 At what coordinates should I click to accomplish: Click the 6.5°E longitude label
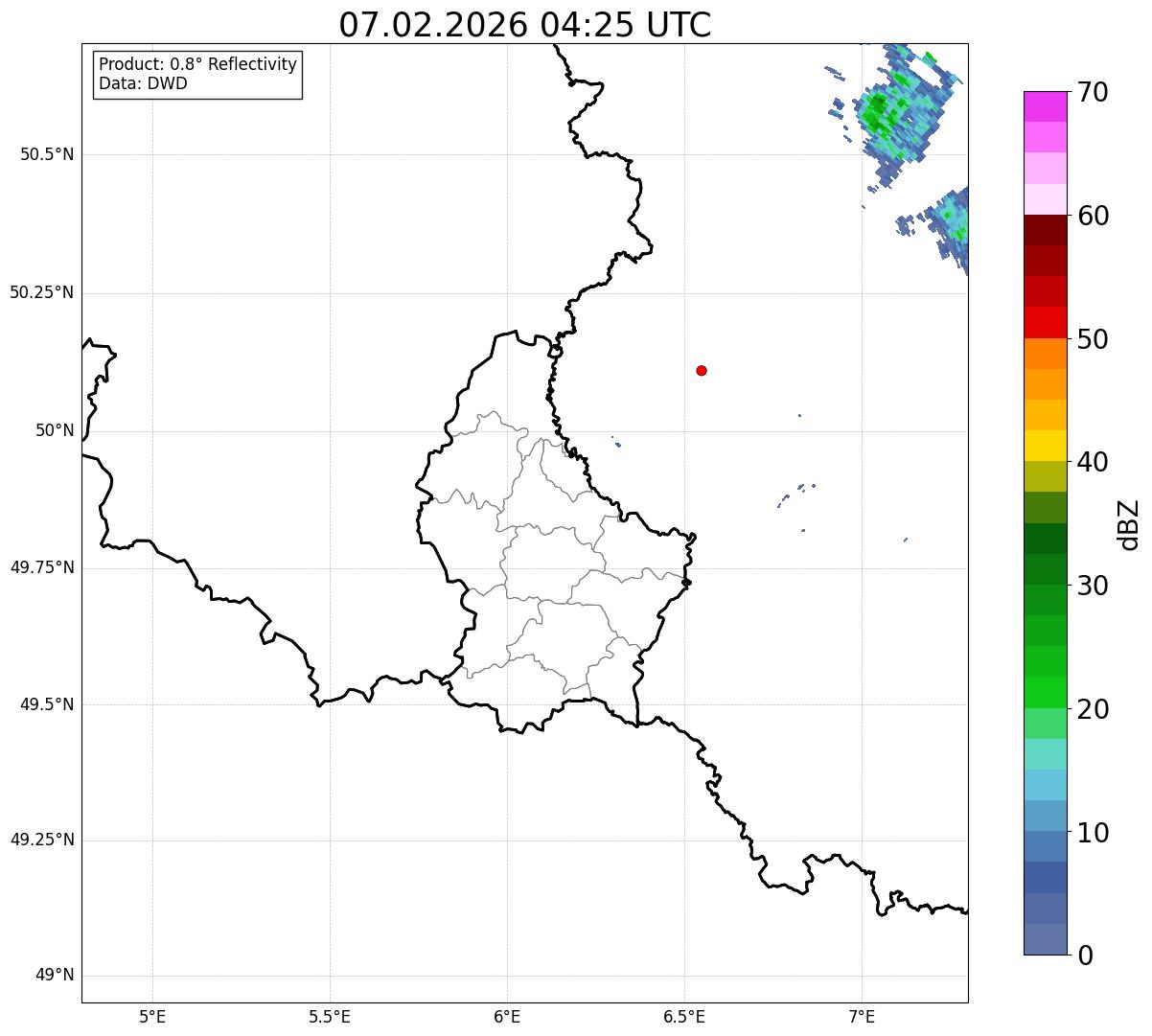(x=684, y=1016)
